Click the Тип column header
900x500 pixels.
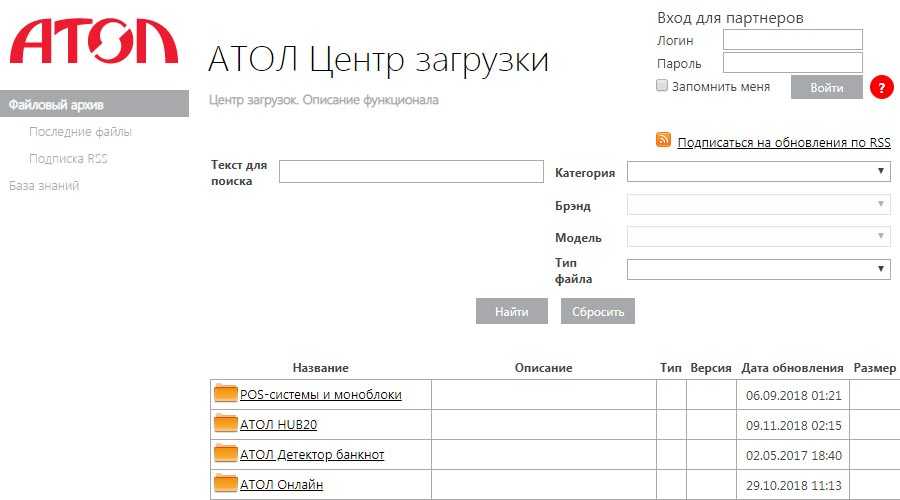click(671, 368)
